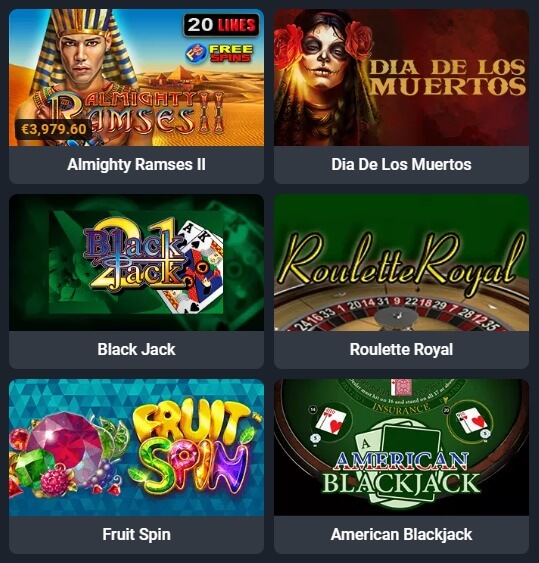Open the Dia De Los Muertos thumbnail
This screenshot has width=539, height=563.
coord(401,77)
